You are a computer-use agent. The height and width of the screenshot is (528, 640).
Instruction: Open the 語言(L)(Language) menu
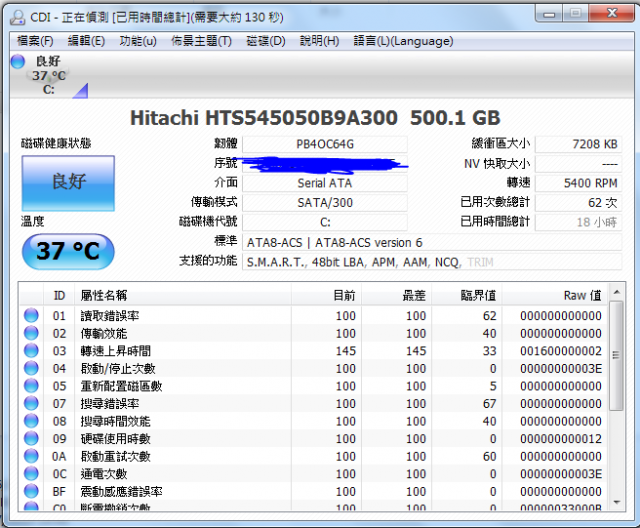click(x=403, y=41)
